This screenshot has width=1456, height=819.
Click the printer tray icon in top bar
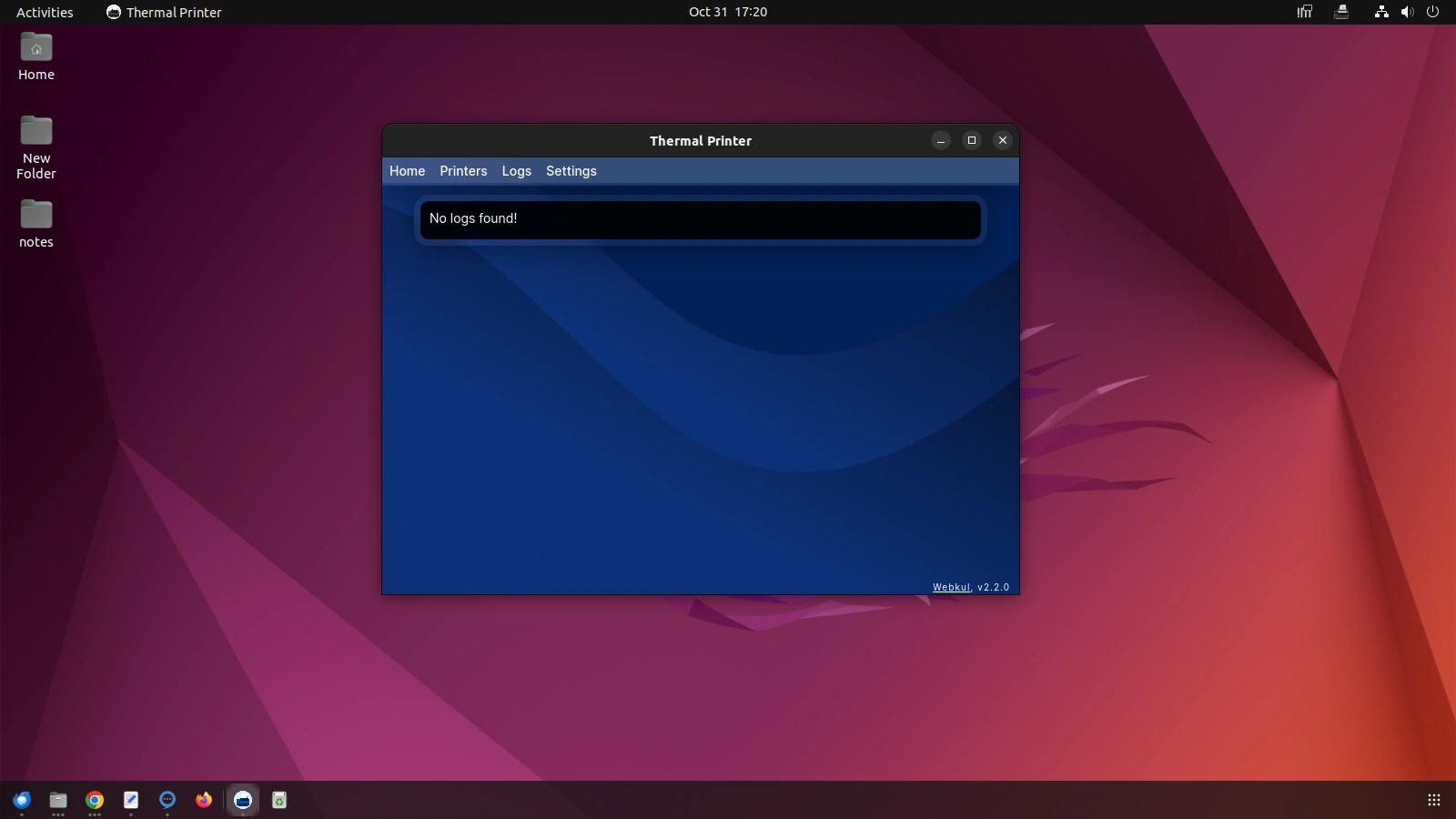tap(1341, 12)
